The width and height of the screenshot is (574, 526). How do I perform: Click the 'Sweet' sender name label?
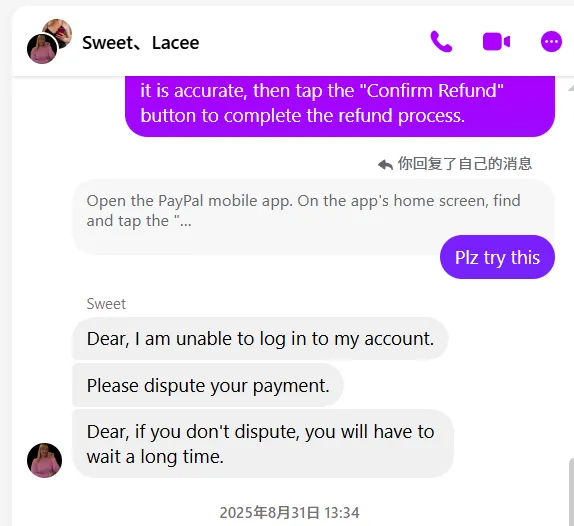click(x=106, y=304)
